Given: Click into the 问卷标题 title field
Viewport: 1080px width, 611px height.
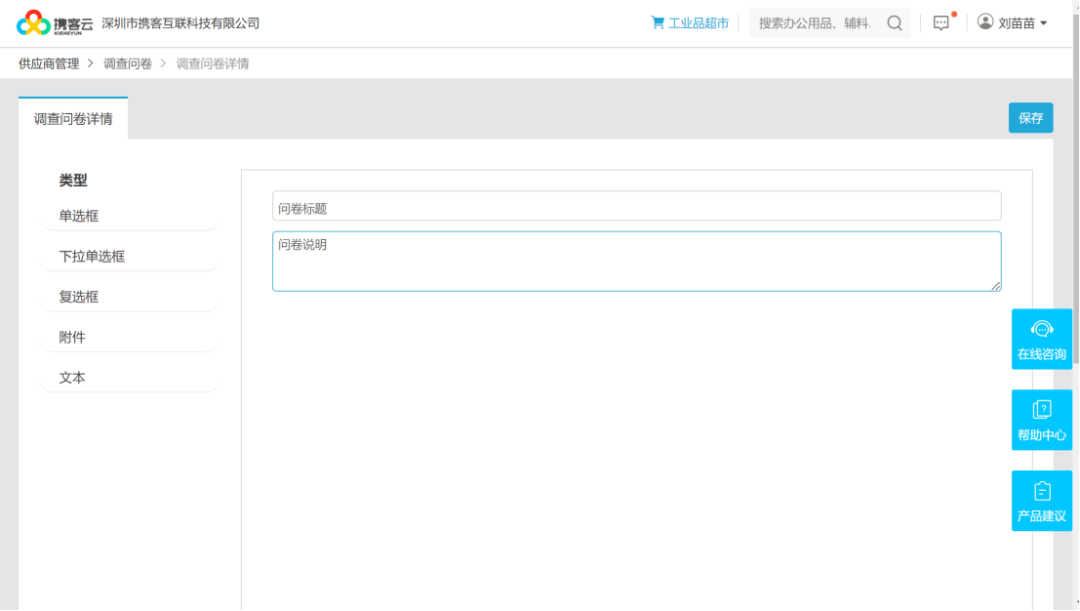Looking at the screenshot, I should (636, 206).
